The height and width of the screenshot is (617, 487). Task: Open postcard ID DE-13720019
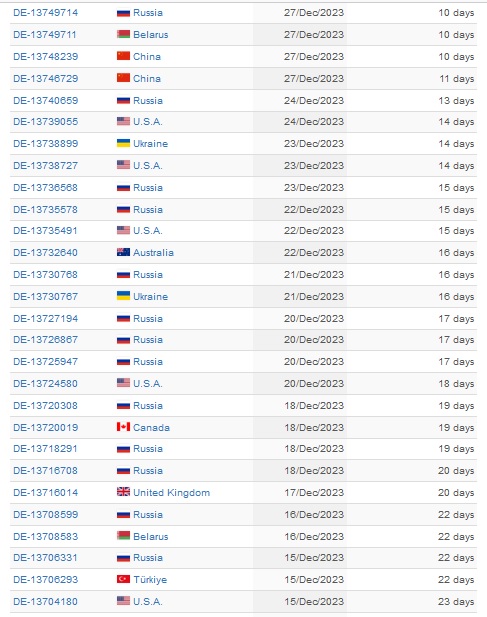pyautogui.click(x=46, y=427)
